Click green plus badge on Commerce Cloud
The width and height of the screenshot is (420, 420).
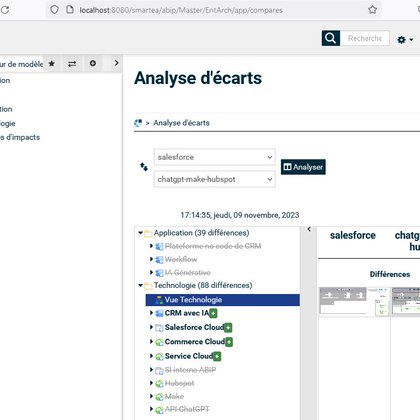click(x=229, y=342)
